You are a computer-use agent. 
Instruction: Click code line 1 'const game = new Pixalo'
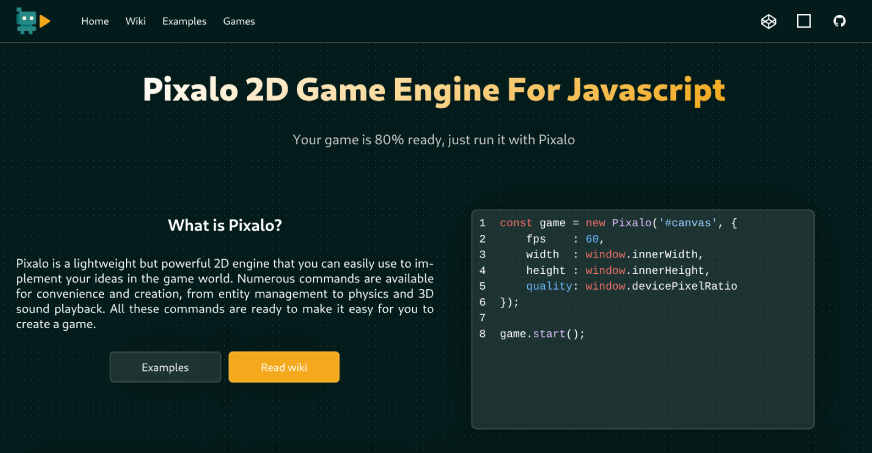618,223
